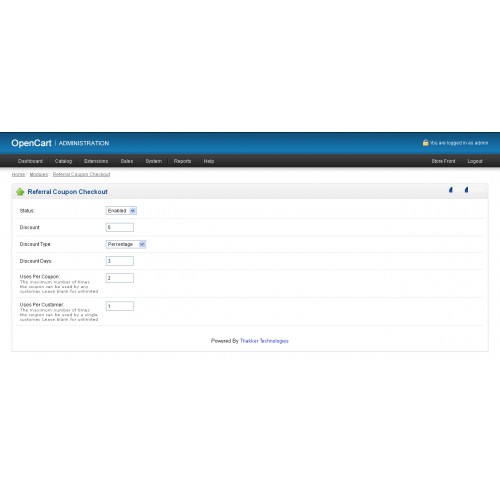Click the Logout link
500x500 pixels.
[475, 161]
